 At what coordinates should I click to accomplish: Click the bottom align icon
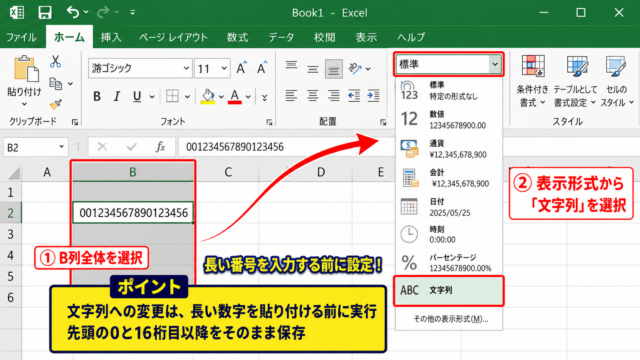tap(333, 68)
